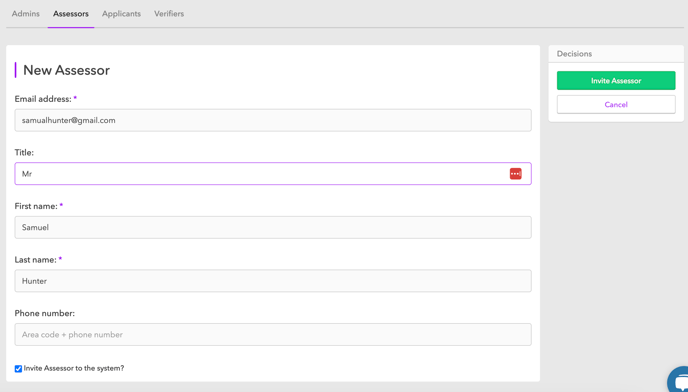This screenshot has width=688, height=392.
Task: Click the green Invite Assessor button
Action: (616, 81)
